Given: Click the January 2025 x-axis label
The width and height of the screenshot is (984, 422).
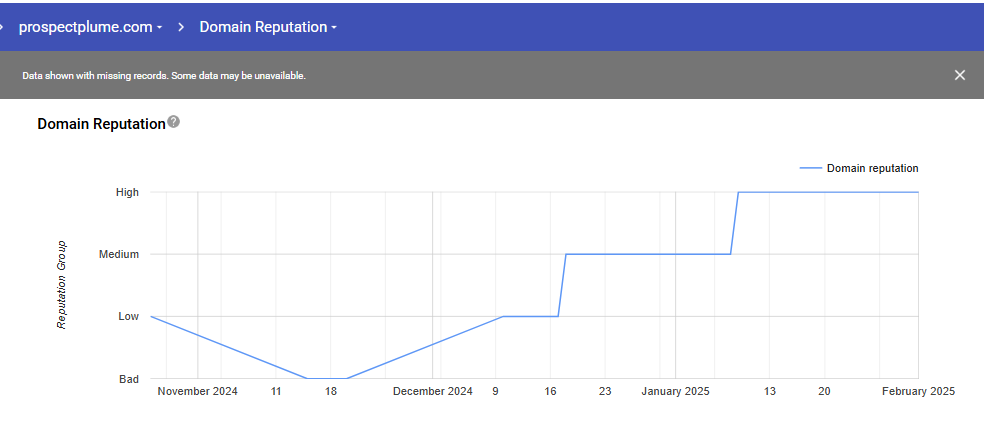Looking at the screenshot, I should click(675, 392).
